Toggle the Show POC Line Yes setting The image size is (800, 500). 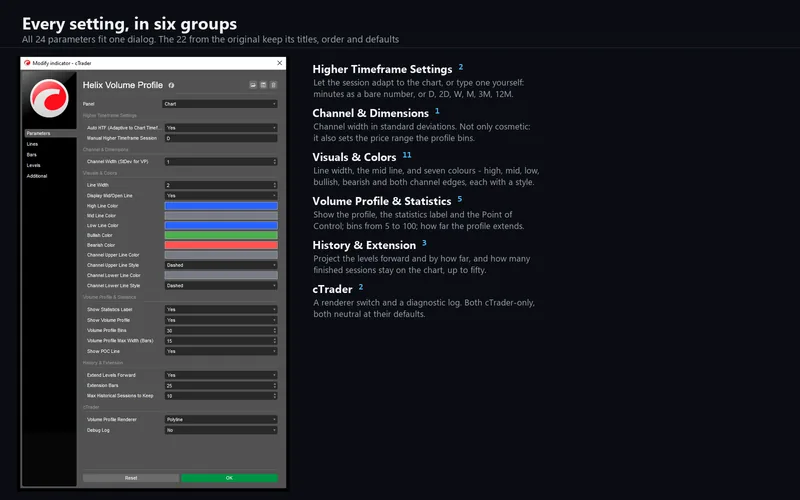(221, 351)
